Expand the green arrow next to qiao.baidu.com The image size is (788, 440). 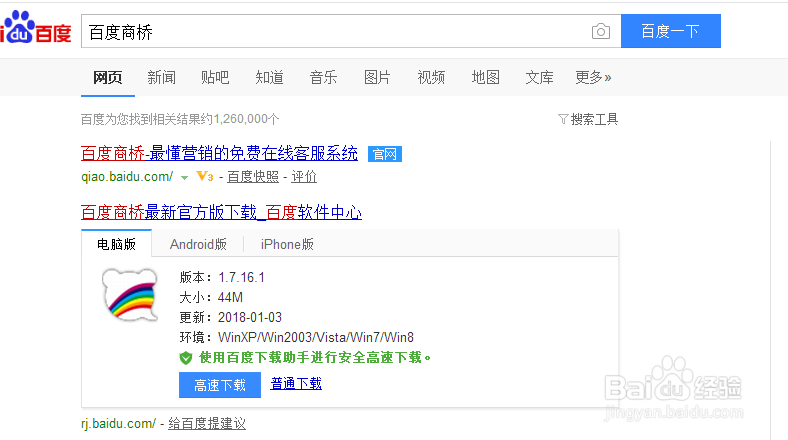click(x=184, y=177)
